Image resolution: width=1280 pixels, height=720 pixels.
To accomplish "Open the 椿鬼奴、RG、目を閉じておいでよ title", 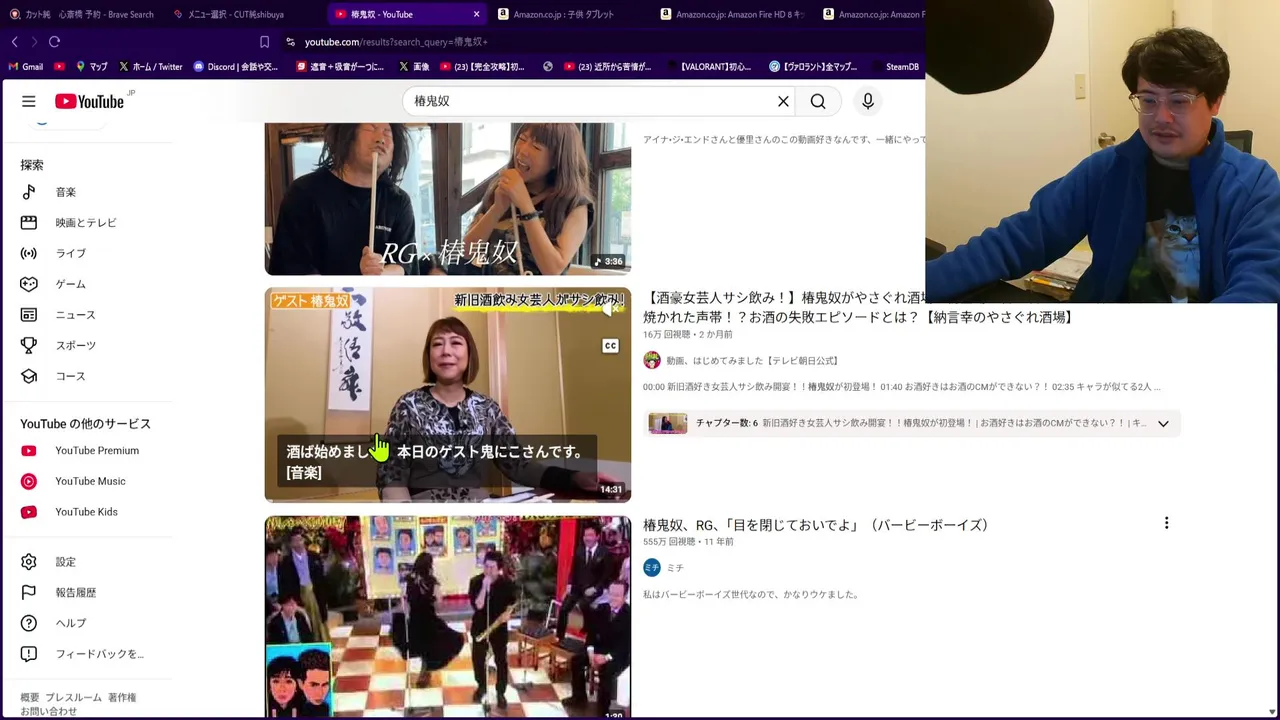I will point(816,525).
